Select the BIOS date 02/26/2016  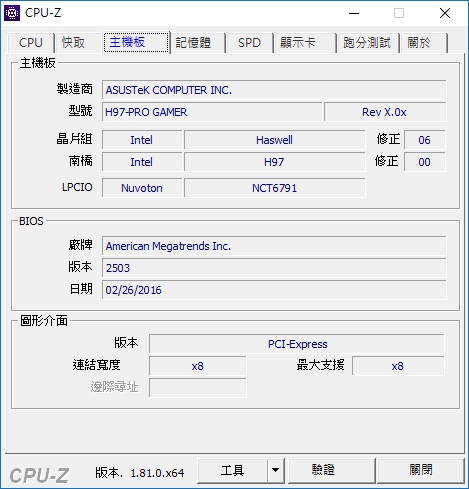point(274,290)
